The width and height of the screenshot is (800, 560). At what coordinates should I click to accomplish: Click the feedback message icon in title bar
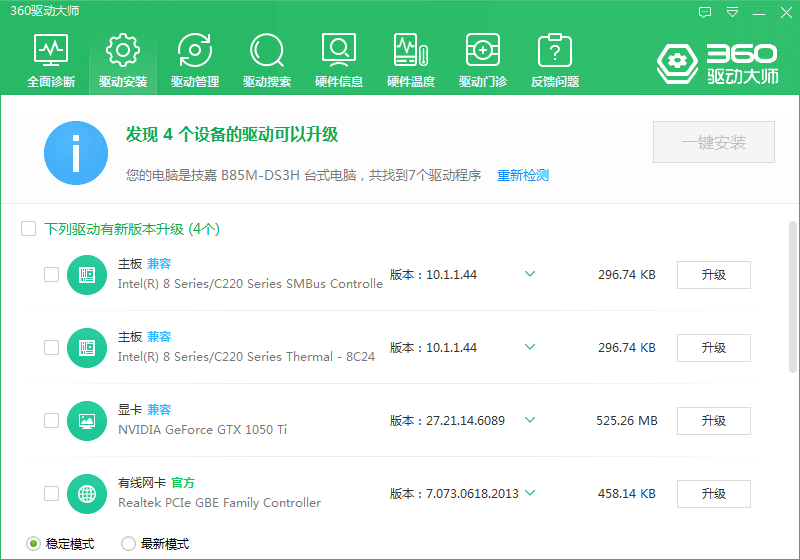(x=706, y=12)
